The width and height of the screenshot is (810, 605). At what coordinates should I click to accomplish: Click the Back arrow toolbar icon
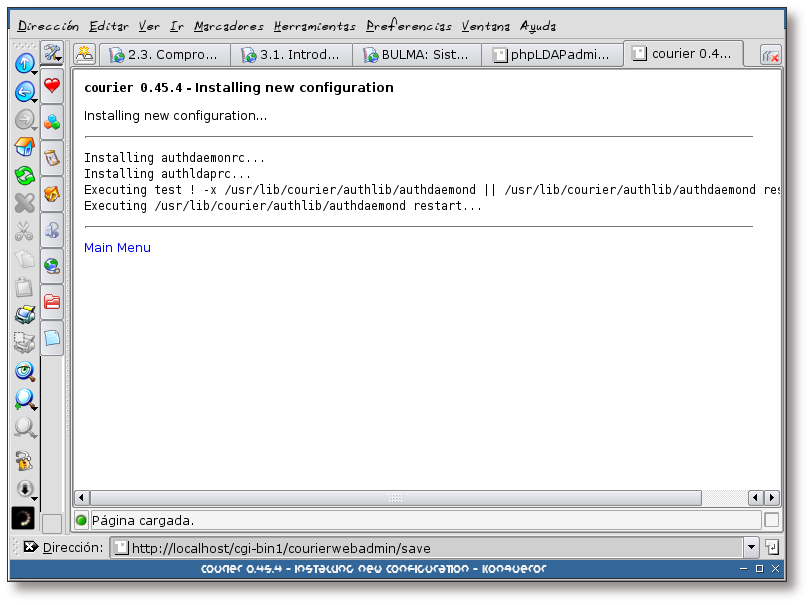click(24, 92)
